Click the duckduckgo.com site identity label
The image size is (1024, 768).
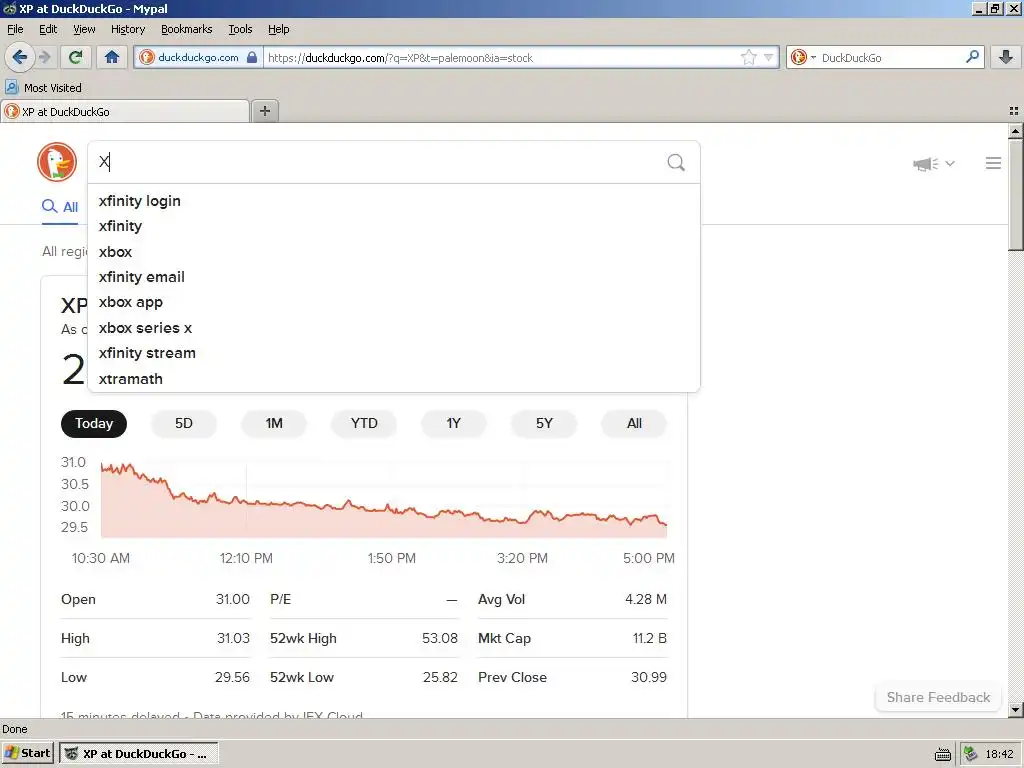pyautogui.click(x=198, y=57)
